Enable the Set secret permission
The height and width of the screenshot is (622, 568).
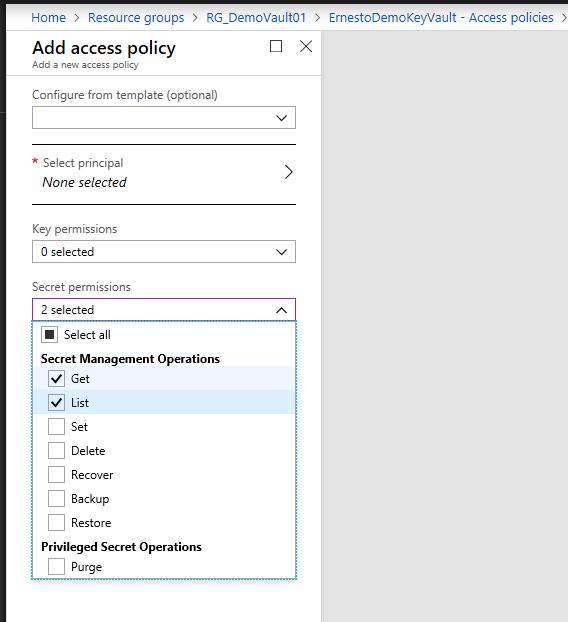tap(56, 427)
